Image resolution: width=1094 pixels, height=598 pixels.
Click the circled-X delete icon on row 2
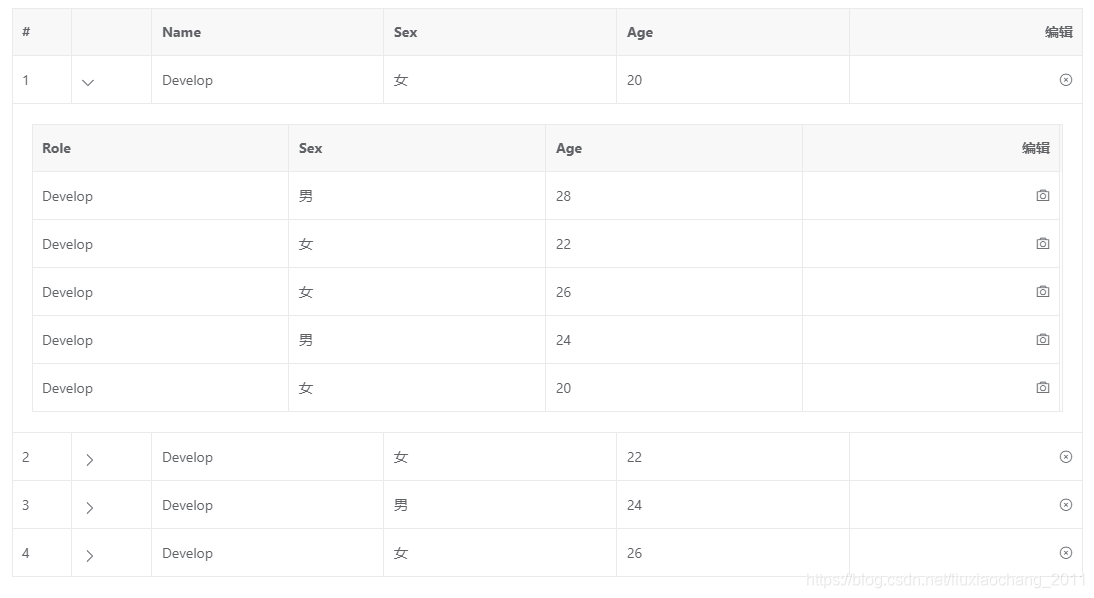(x=1066, y=456)
